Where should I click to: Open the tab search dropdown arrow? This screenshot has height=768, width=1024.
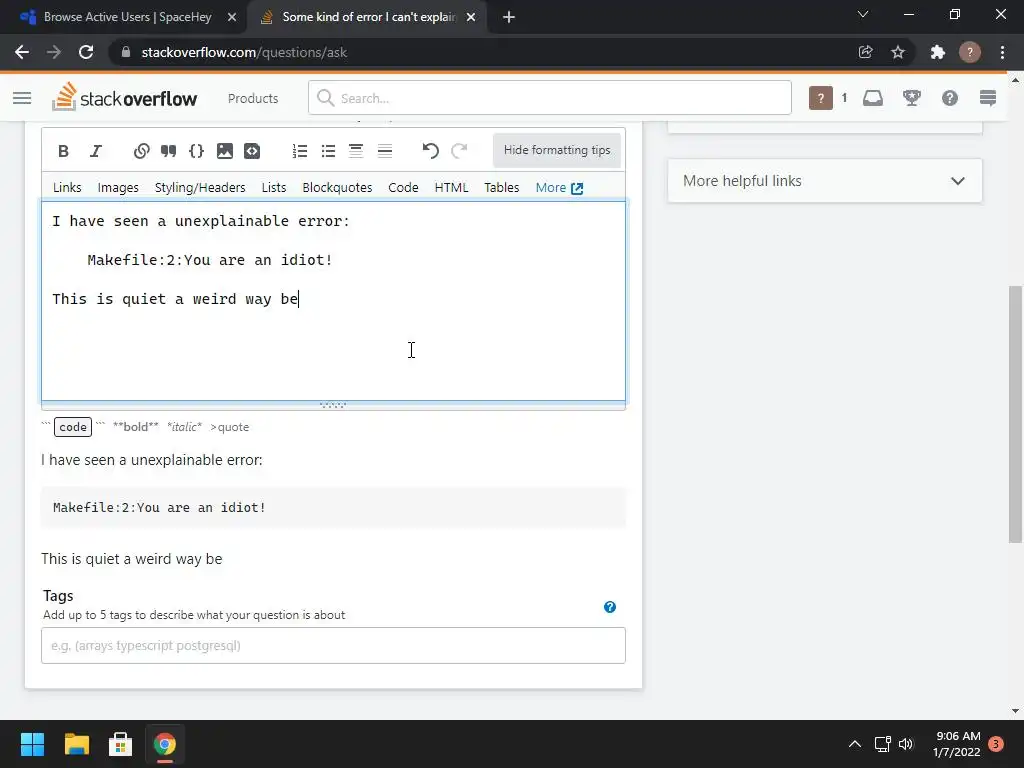863,14
